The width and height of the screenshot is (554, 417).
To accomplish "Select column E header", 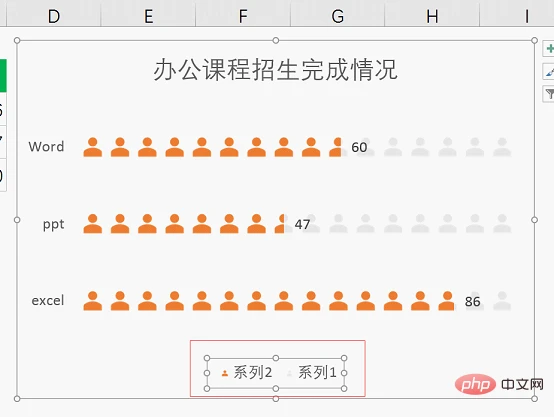I will [x=148, y=16].
